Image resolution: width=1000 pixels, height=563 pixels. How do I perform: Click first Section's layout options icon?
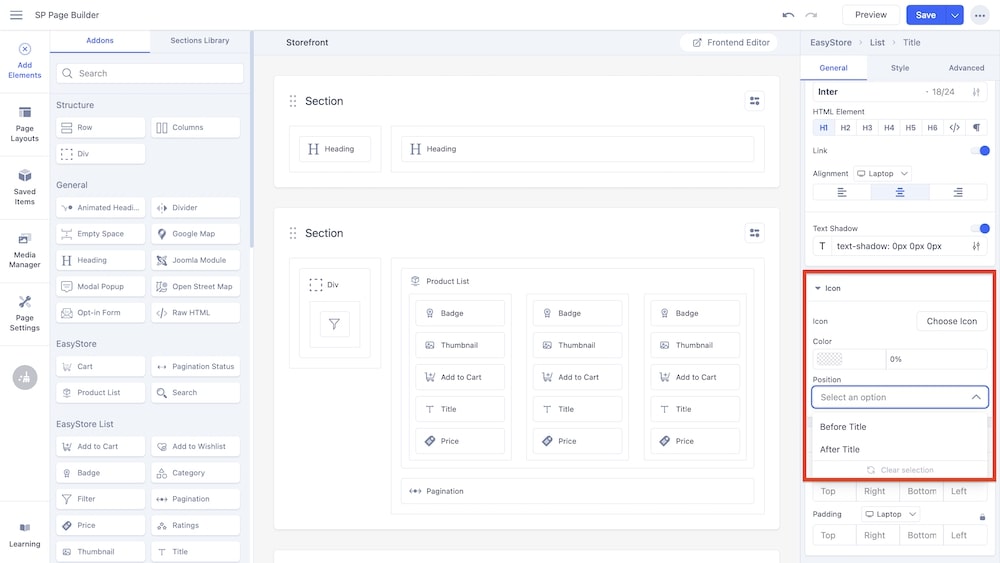pyautogui.click(x=755, y=101)
